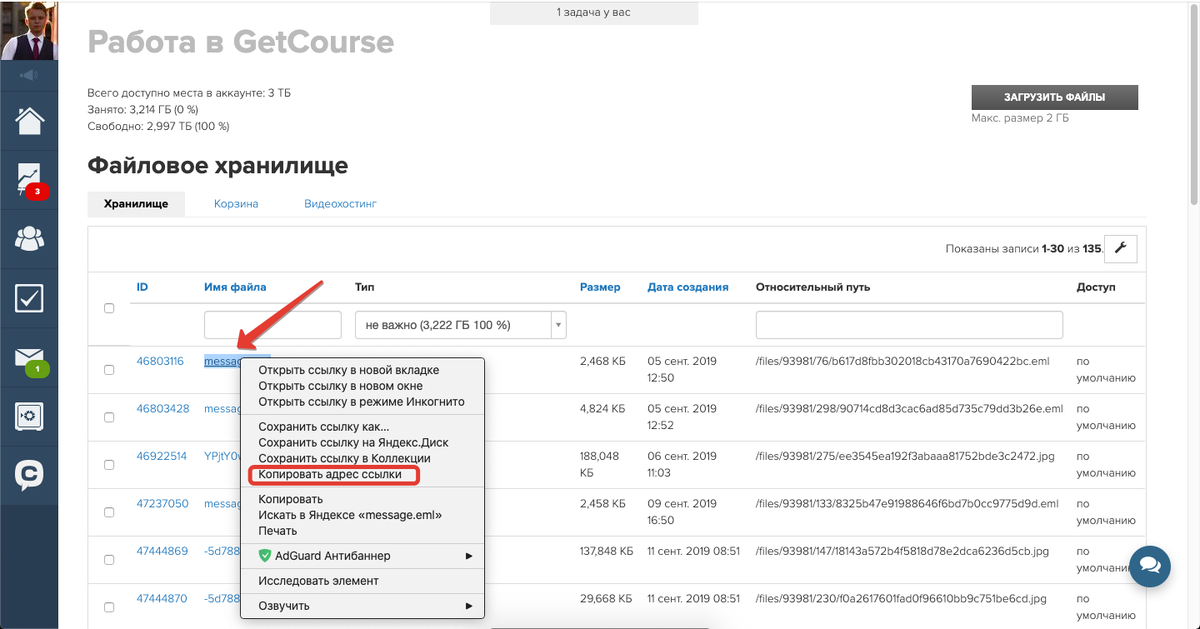This screenshot has width=1200, height=629.
Task: Expand the AdGuard Антибаннер submenu
Action: [363, 556]
